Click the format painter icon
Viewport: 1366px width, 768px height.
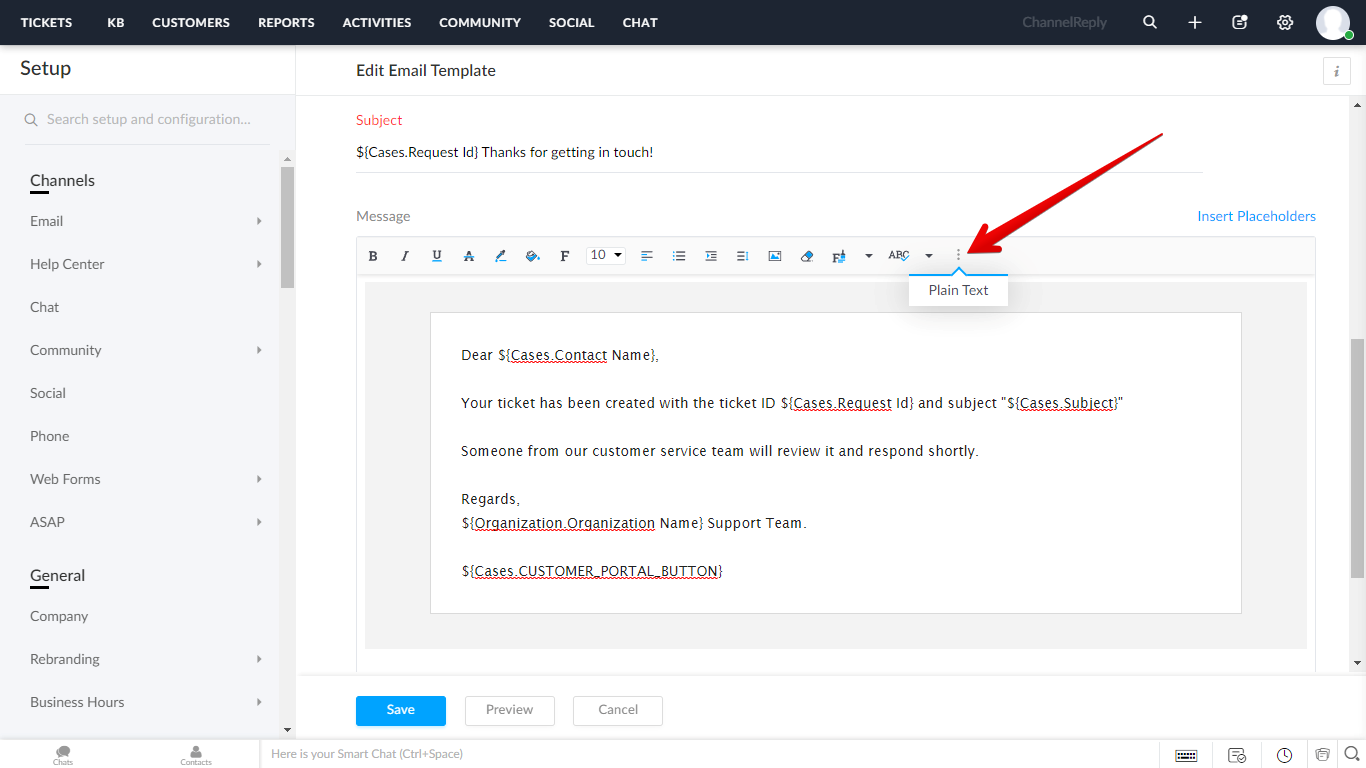point(839,256)
